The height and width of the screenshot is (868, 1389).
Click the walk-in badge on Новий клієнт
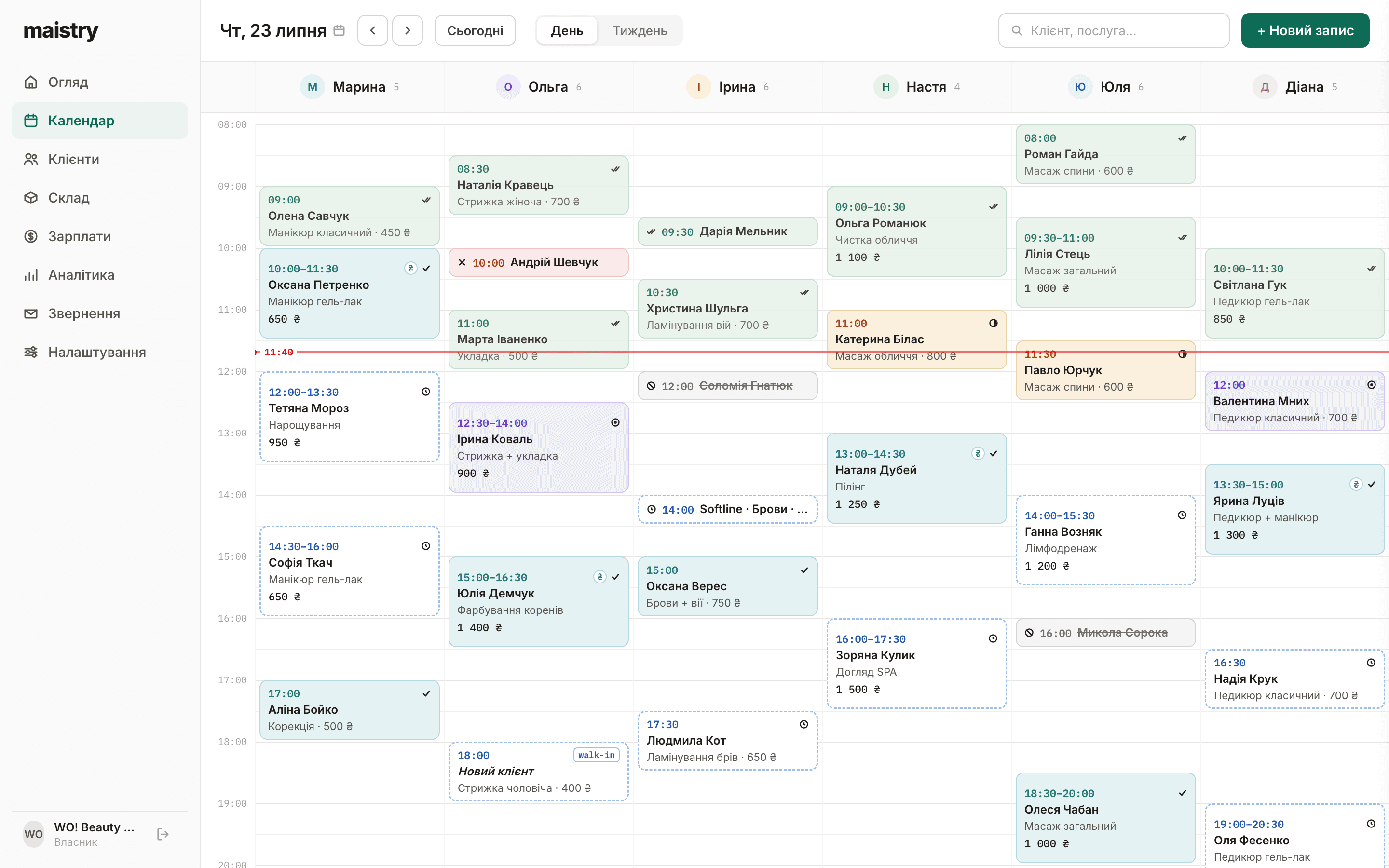pyautogui.click(x=596, y=755)
